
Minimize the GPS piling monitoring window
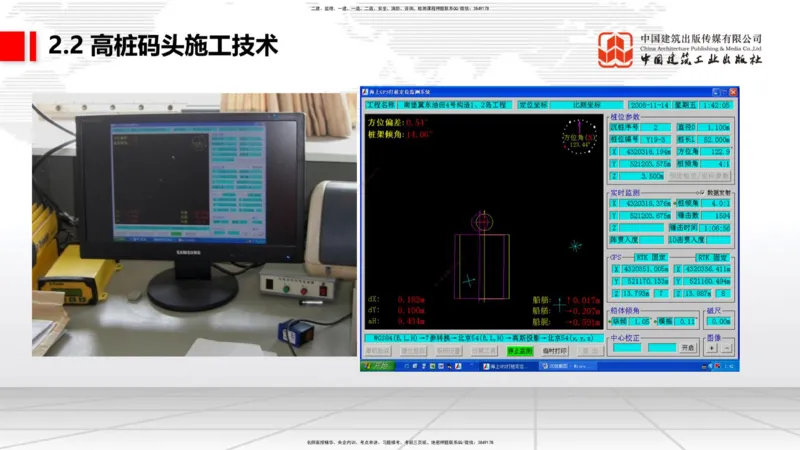pyautogui.click(x=716, y=92)
